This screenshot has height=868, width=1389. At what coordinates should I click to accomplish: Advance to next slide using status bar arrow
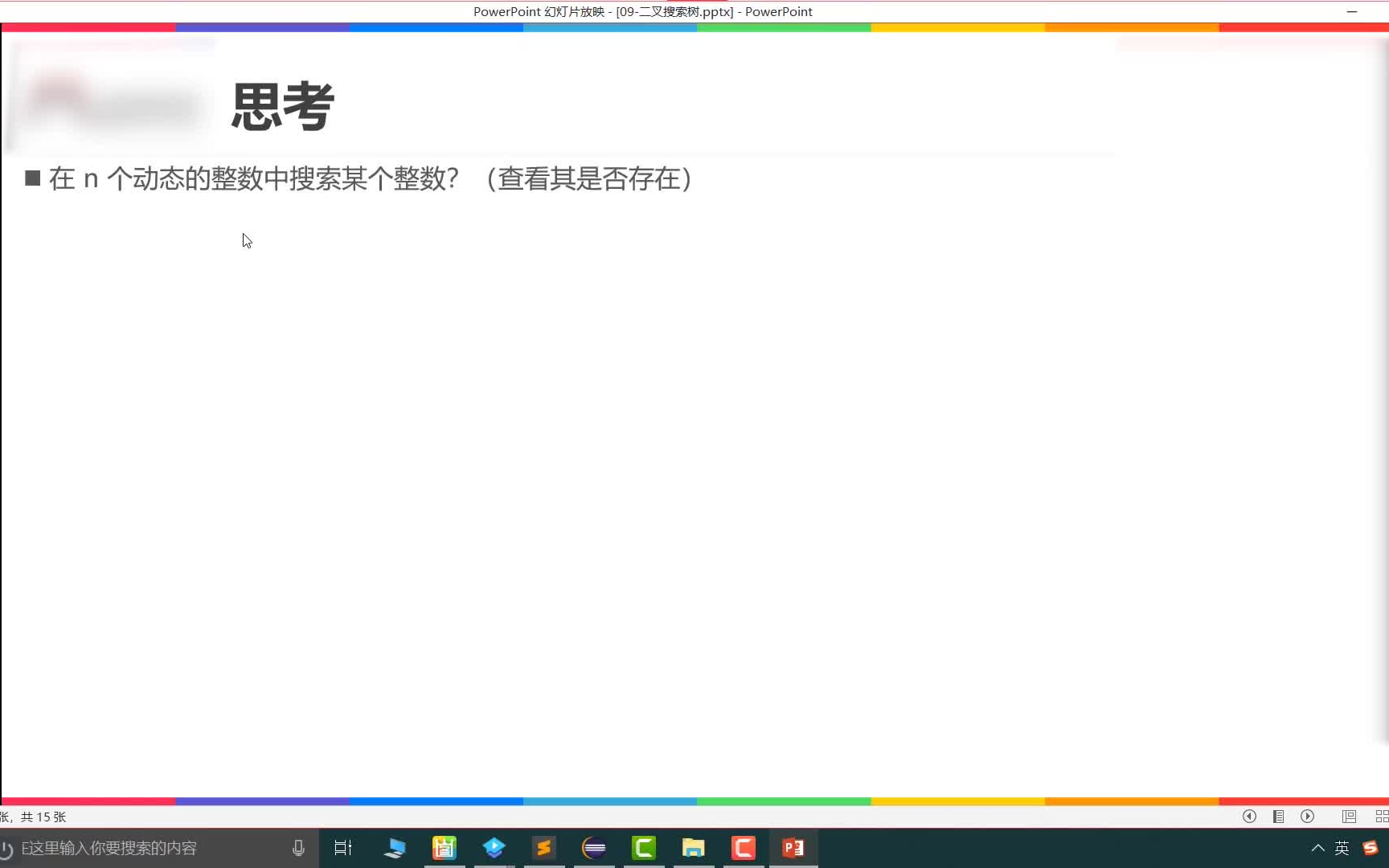click(x=1308, y=817)
